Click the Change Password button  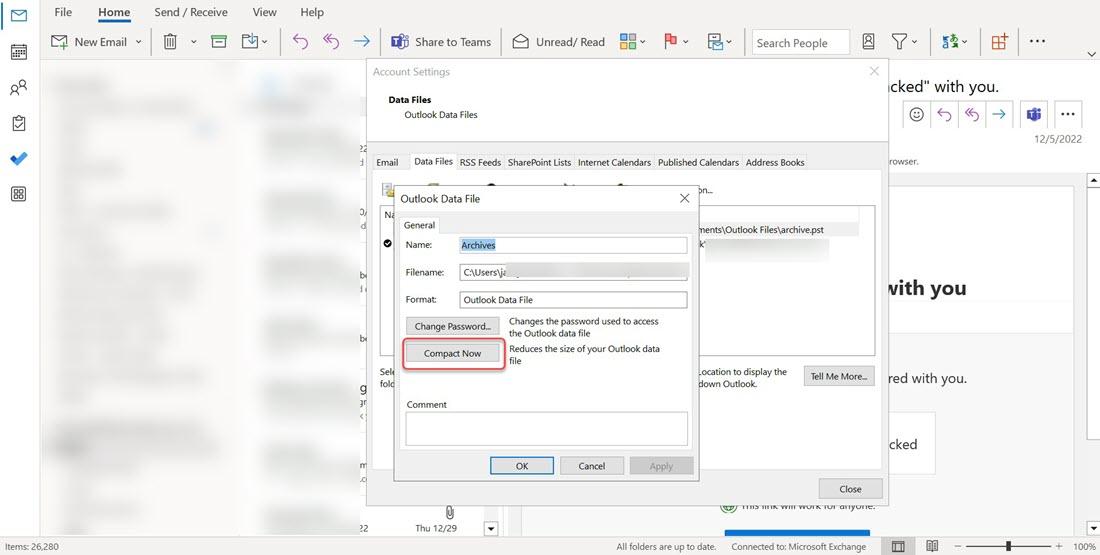452,326
